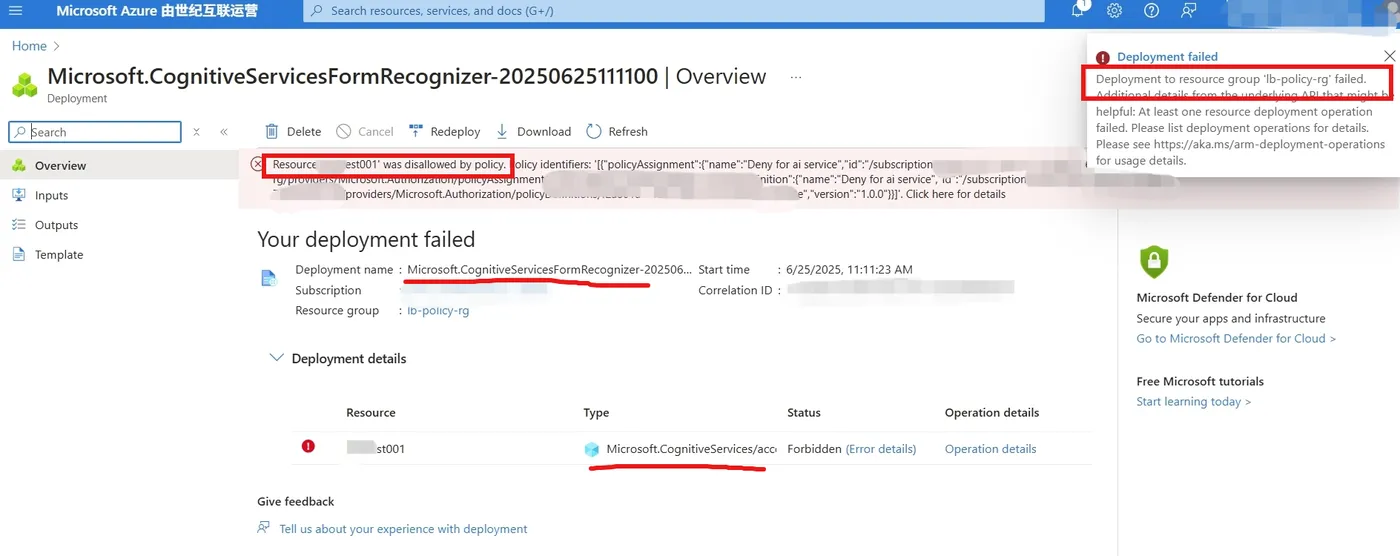Download the deployment

pos(533,131)
